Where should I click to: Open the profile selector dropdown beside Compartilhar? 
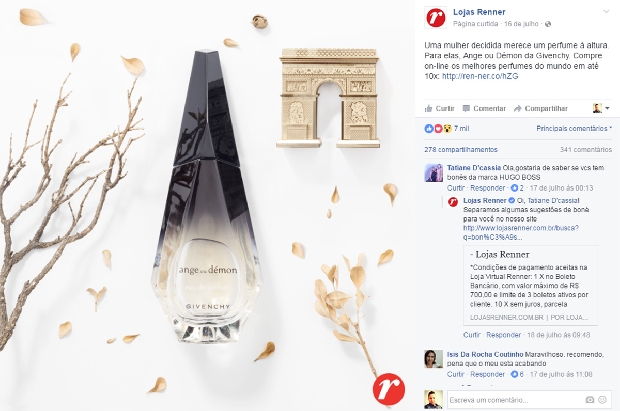click(x=601, y=108)
